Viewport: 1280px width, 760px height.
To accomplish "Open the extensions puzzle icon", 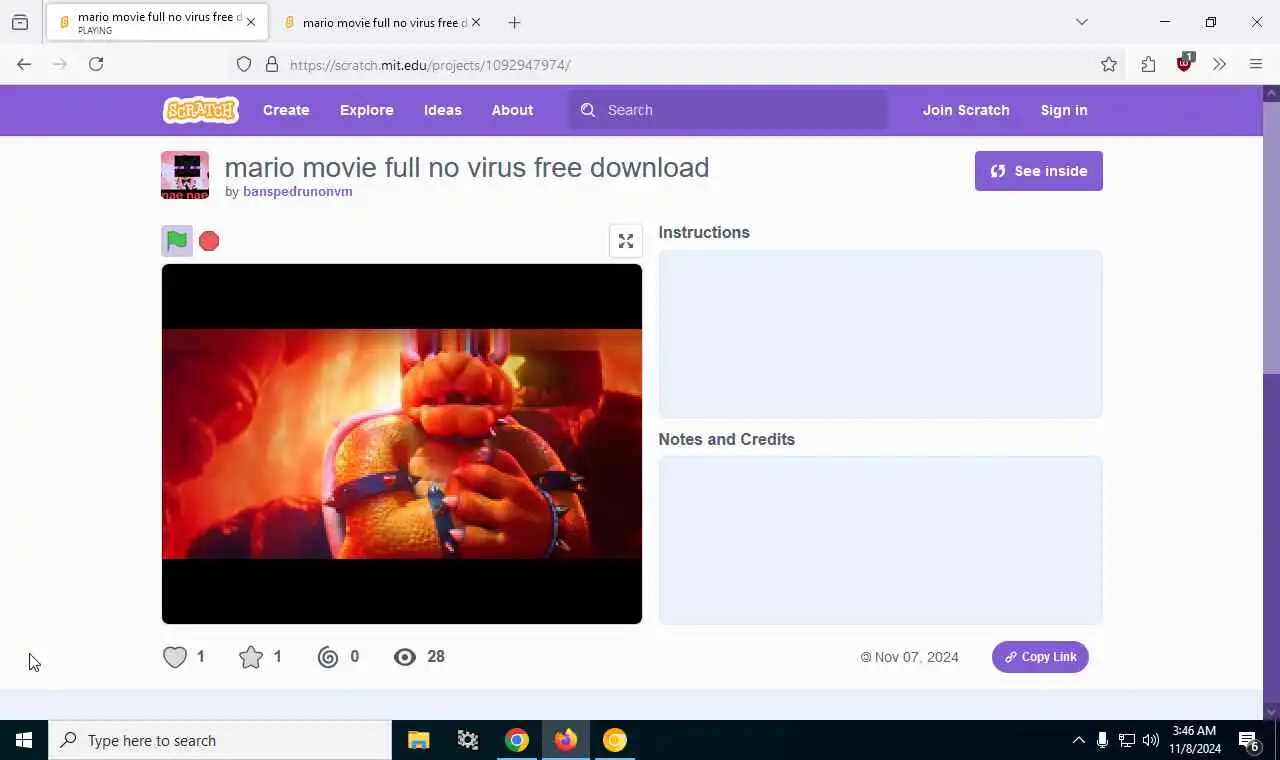I will click(x=1148, y=64).
